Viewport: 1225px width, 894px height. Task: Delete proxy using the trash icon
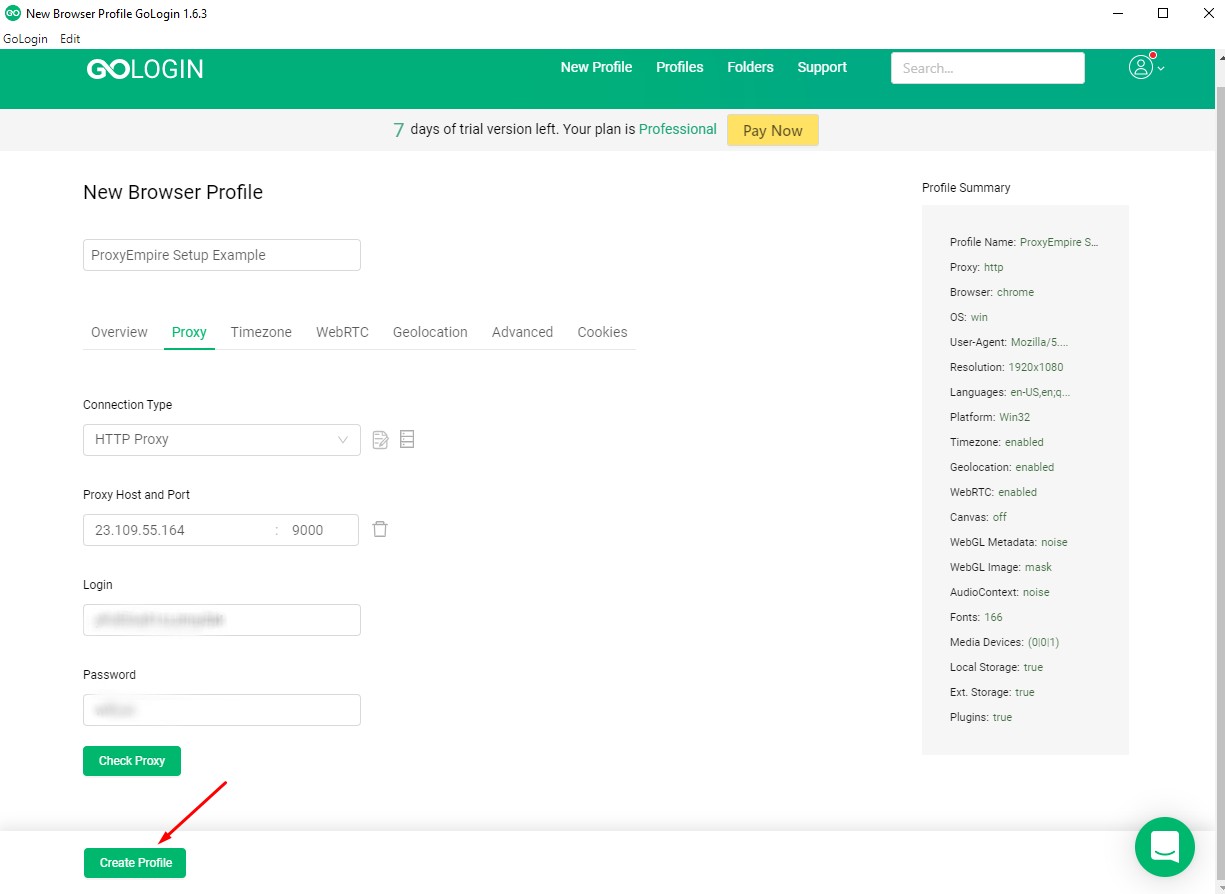point(380,529)
